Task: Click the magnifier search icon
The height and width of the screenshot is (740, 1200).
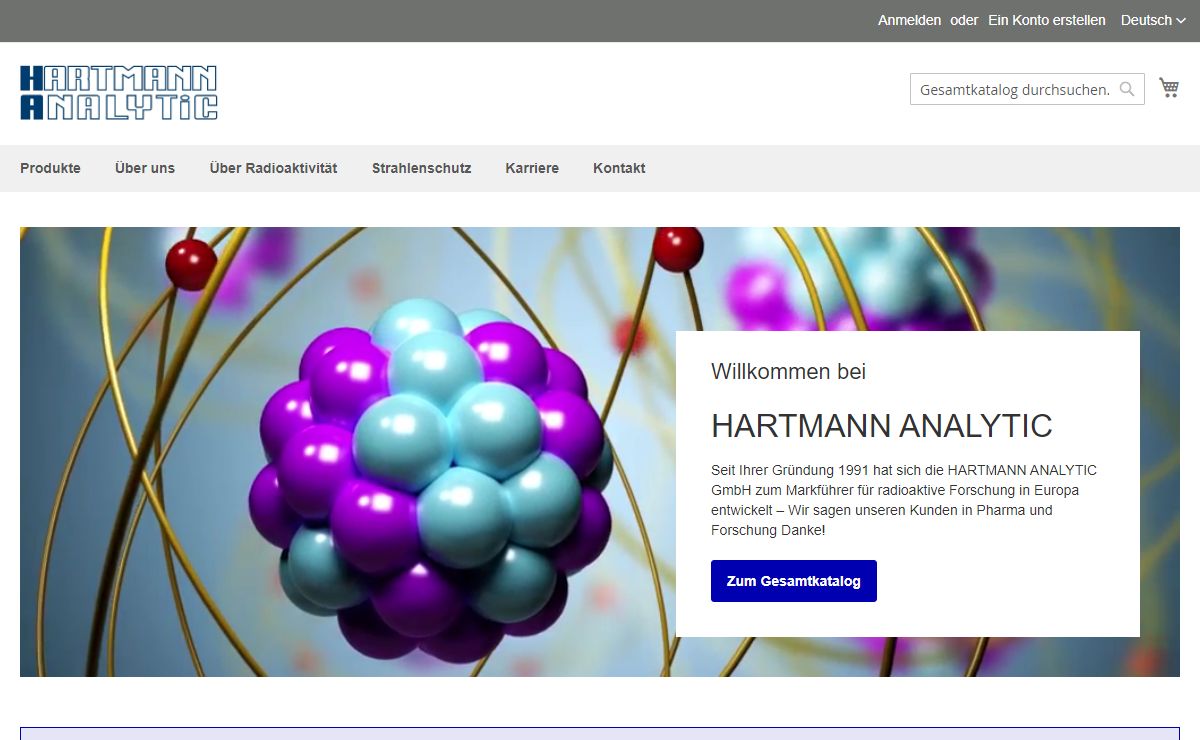Action: [1127, 89]
